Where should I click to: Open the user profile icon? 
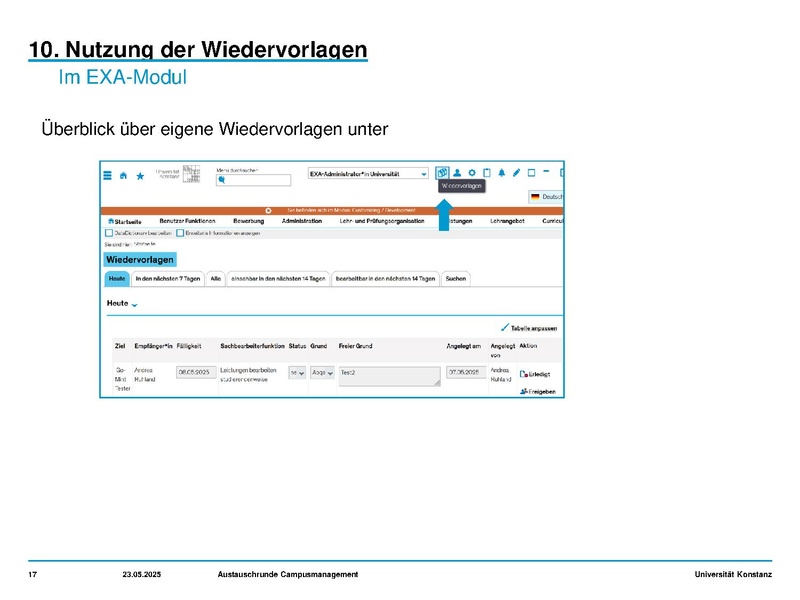coord(457,173)
